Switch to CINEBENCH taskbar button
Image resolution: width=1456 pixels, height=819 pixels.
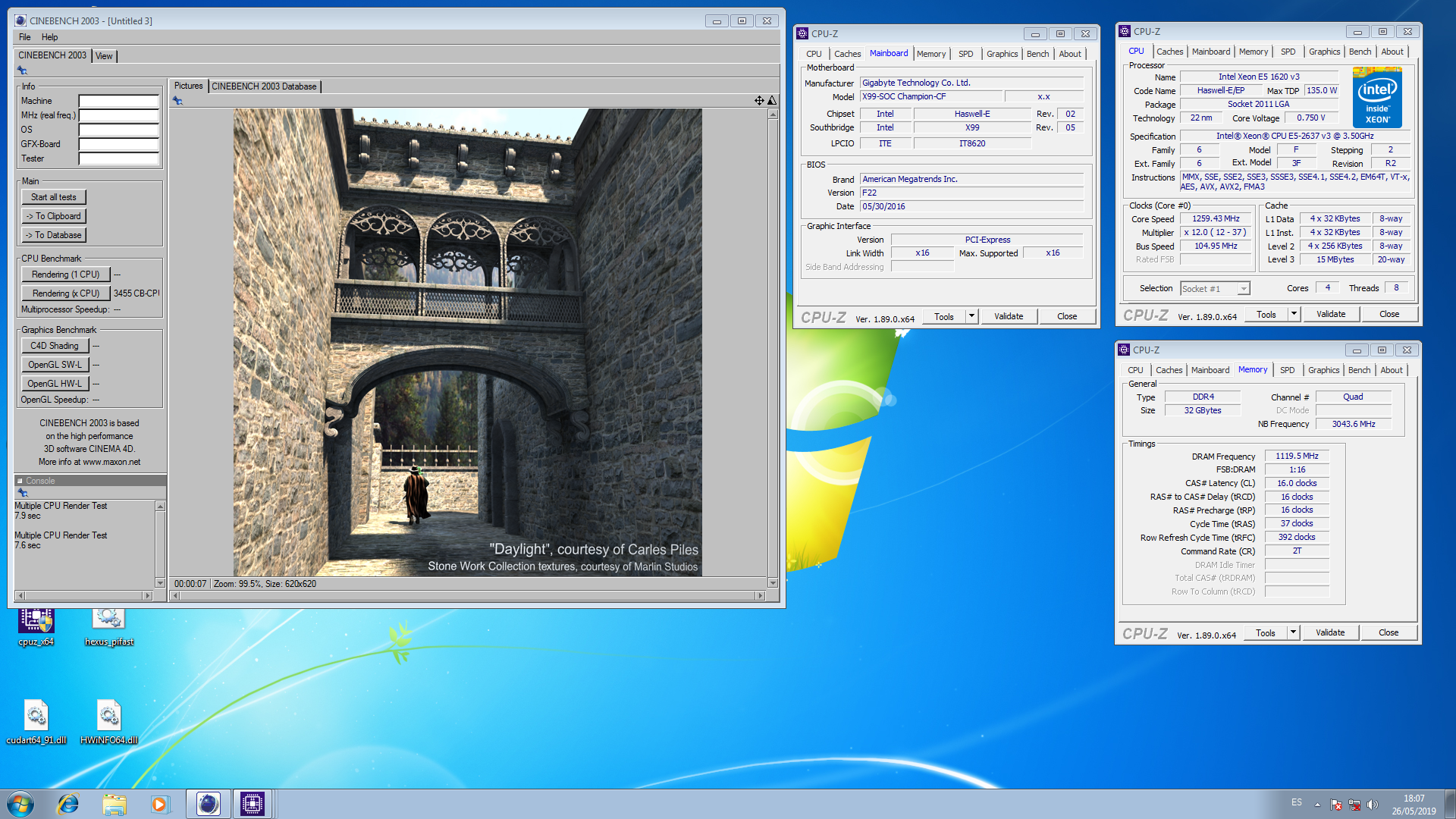click(x=208, y=804)
